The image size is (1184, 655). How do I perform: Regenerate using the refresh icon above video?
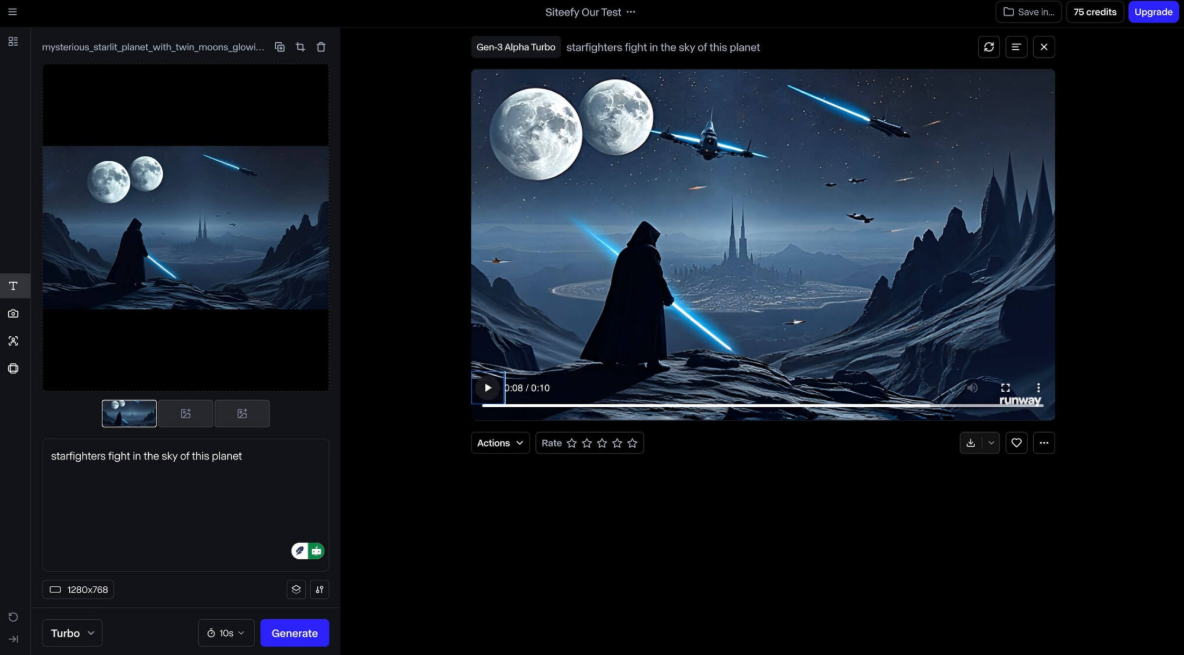click(989, 47)
